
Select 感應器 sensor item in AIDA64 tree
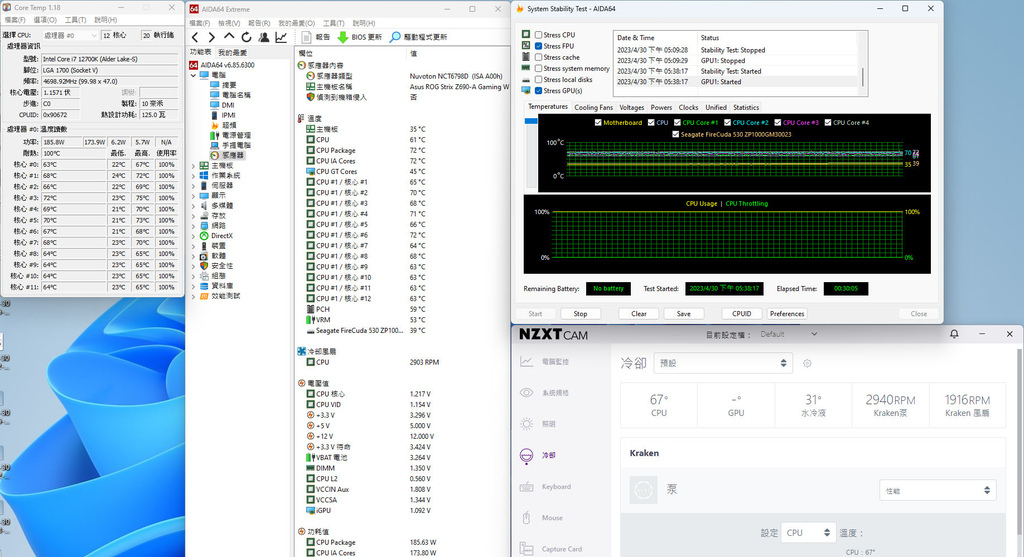click(x=227, y=155)
